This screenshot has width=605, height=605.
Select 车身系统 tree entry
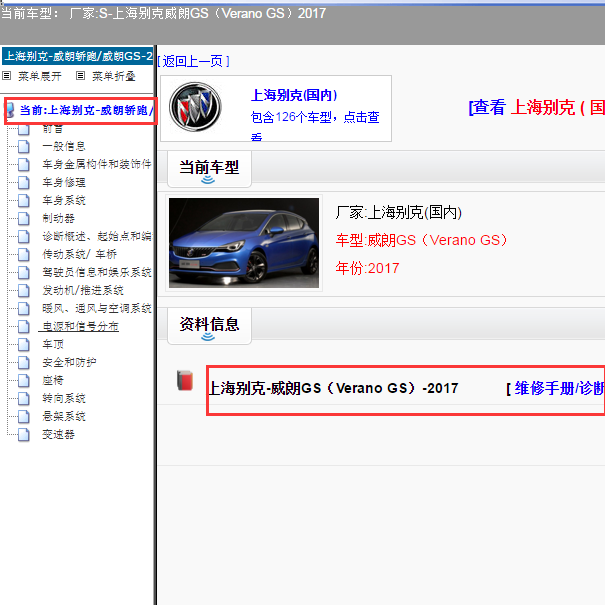(64, 200)
